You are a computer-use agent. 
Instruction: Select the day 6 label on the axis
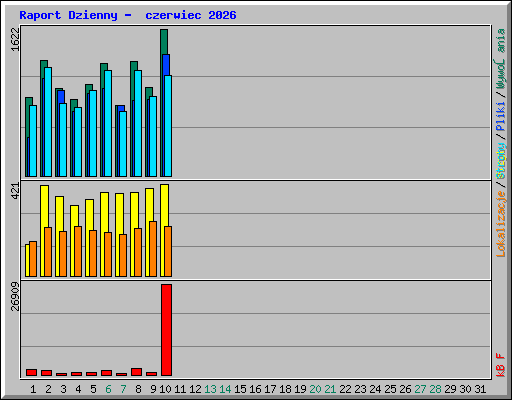pos(108,389)
